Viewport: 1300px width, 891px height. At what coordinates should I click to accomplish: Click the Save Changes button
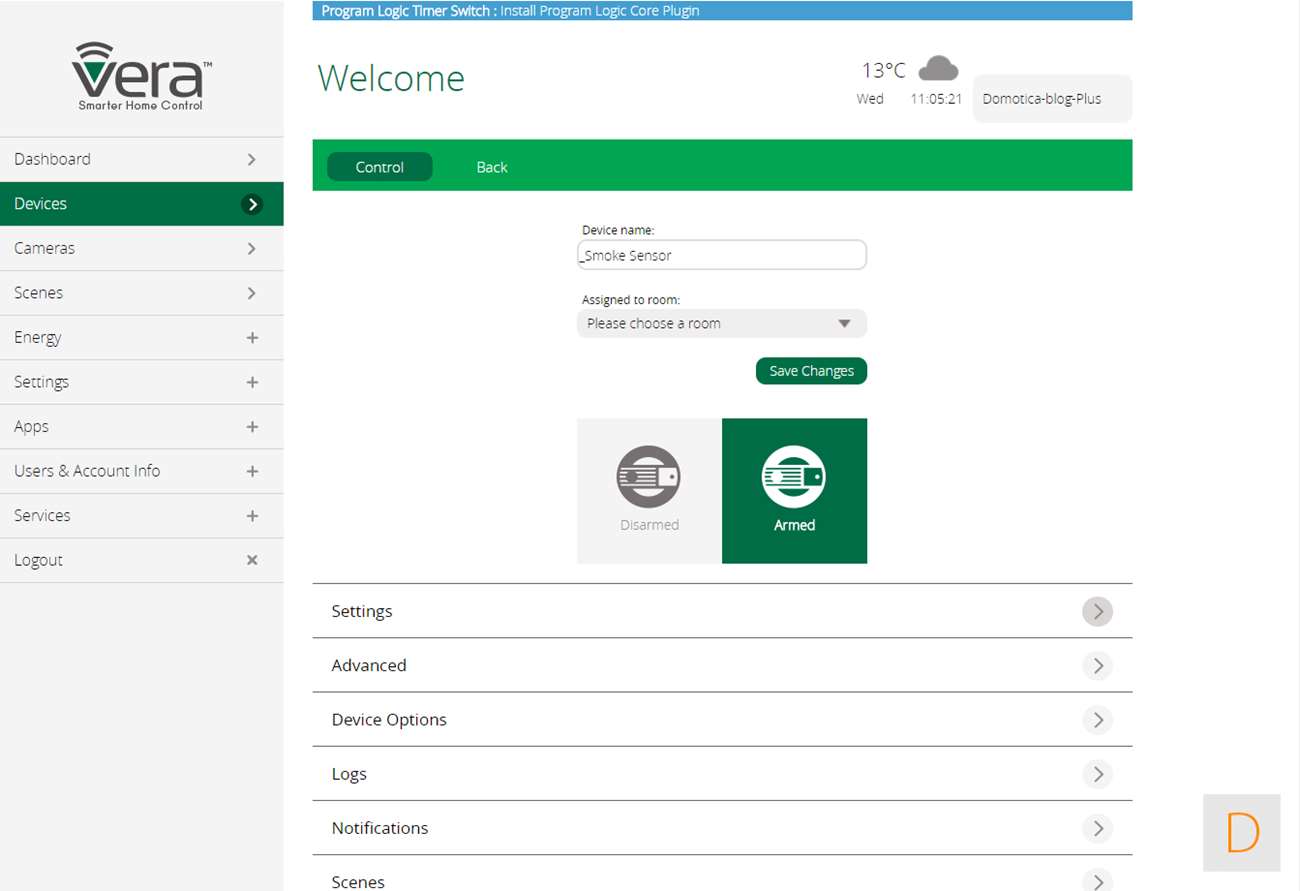[x=811, y=371]
